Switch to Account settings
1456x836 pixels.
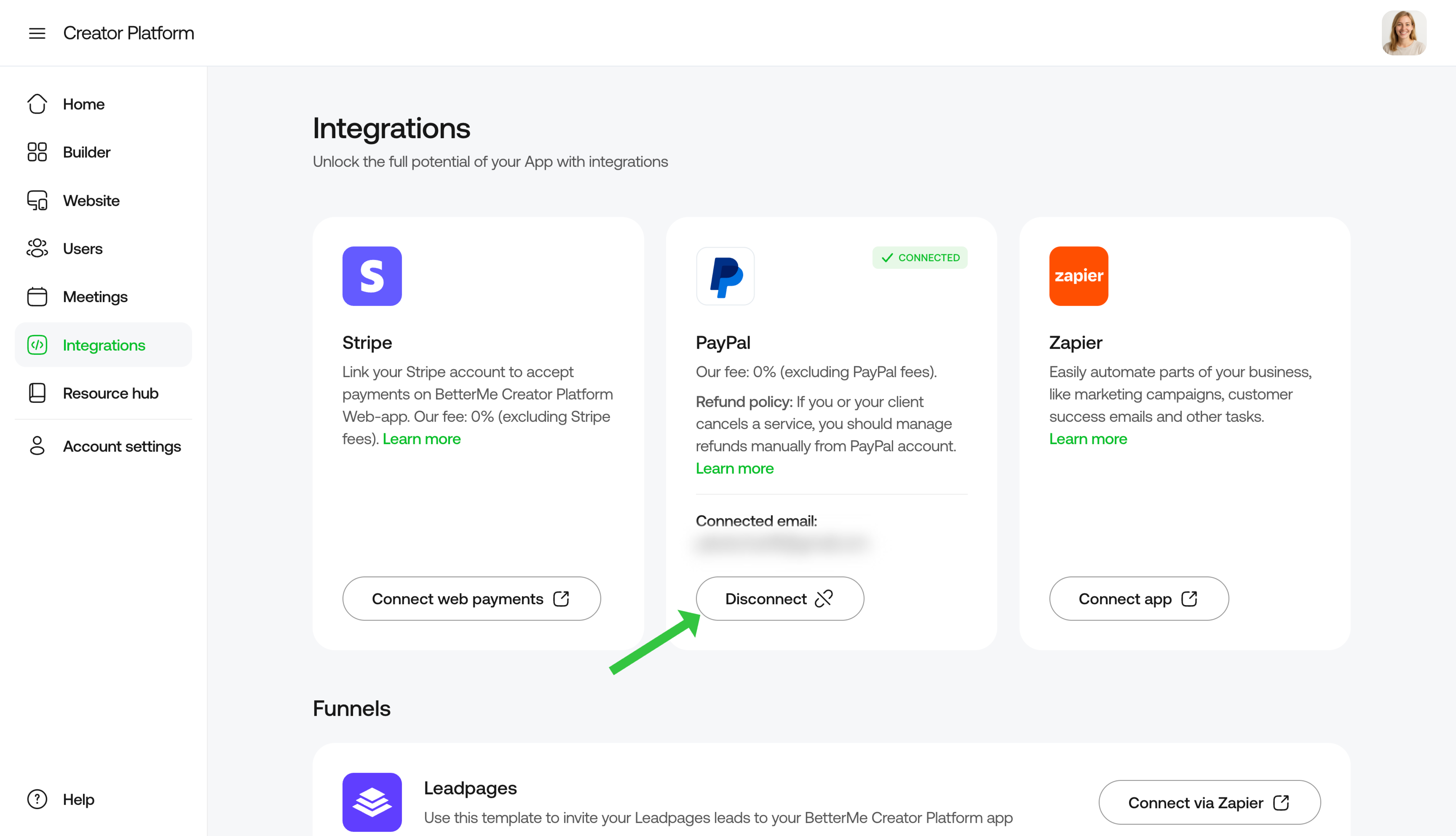pyautogui.click(x=122, y=446)
